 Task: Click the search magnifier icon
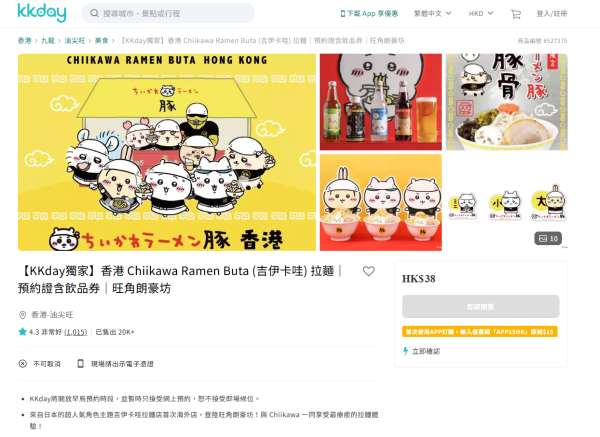point(94,13)
